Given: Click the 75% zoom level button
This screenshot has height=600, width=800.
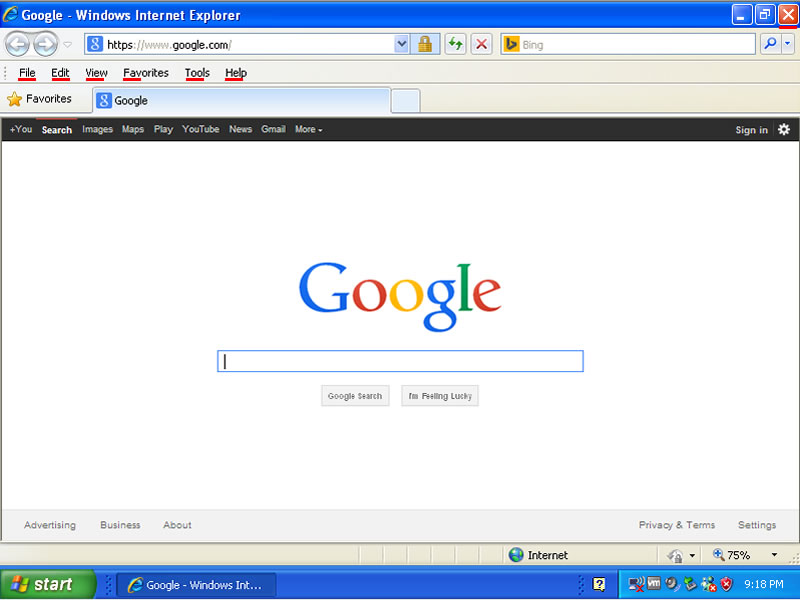Looking at the screenshot, I should click(x=731, y=555).
